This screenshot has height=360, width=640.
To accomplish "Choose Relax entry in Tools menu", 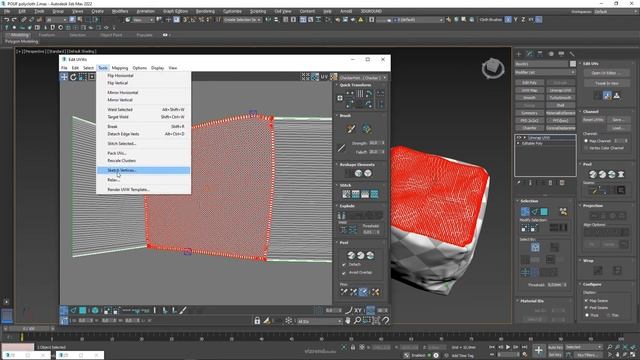I will 143,180.
